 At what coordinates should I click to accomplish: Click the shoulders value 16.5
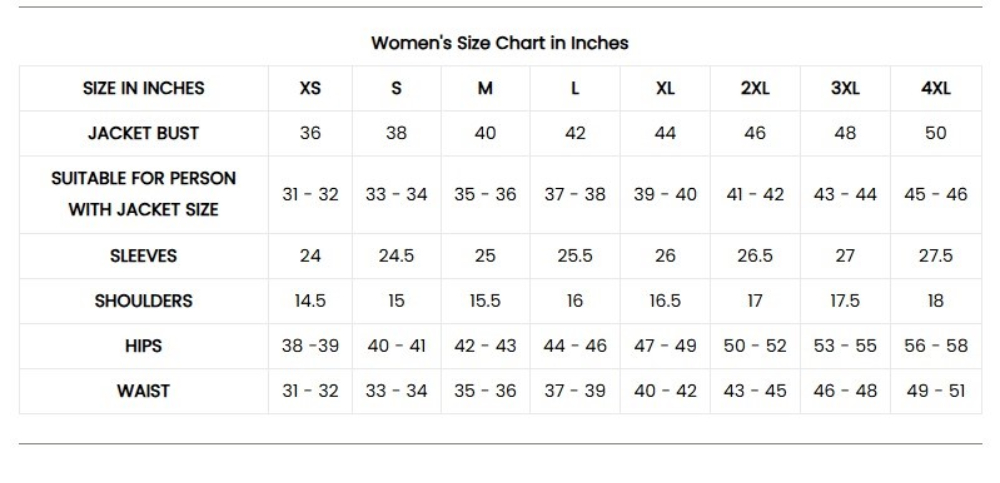coord(665,301)
